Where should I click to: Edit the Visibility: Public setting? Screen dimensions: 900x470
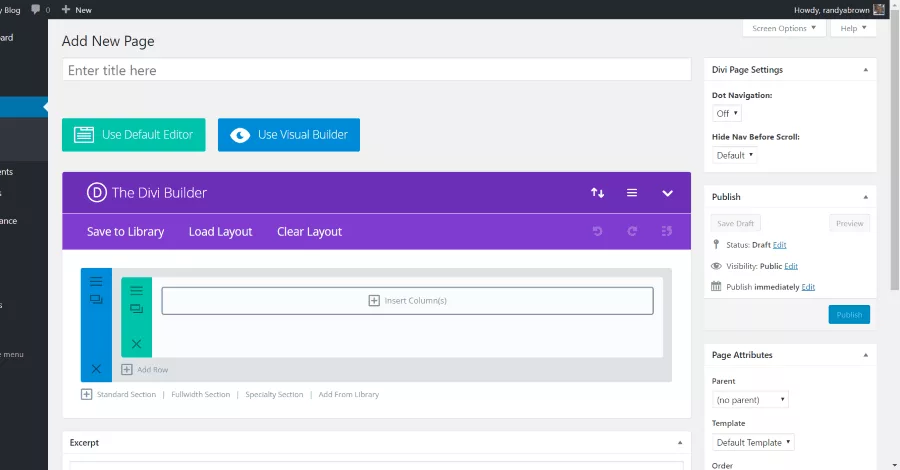click(791, 266)
